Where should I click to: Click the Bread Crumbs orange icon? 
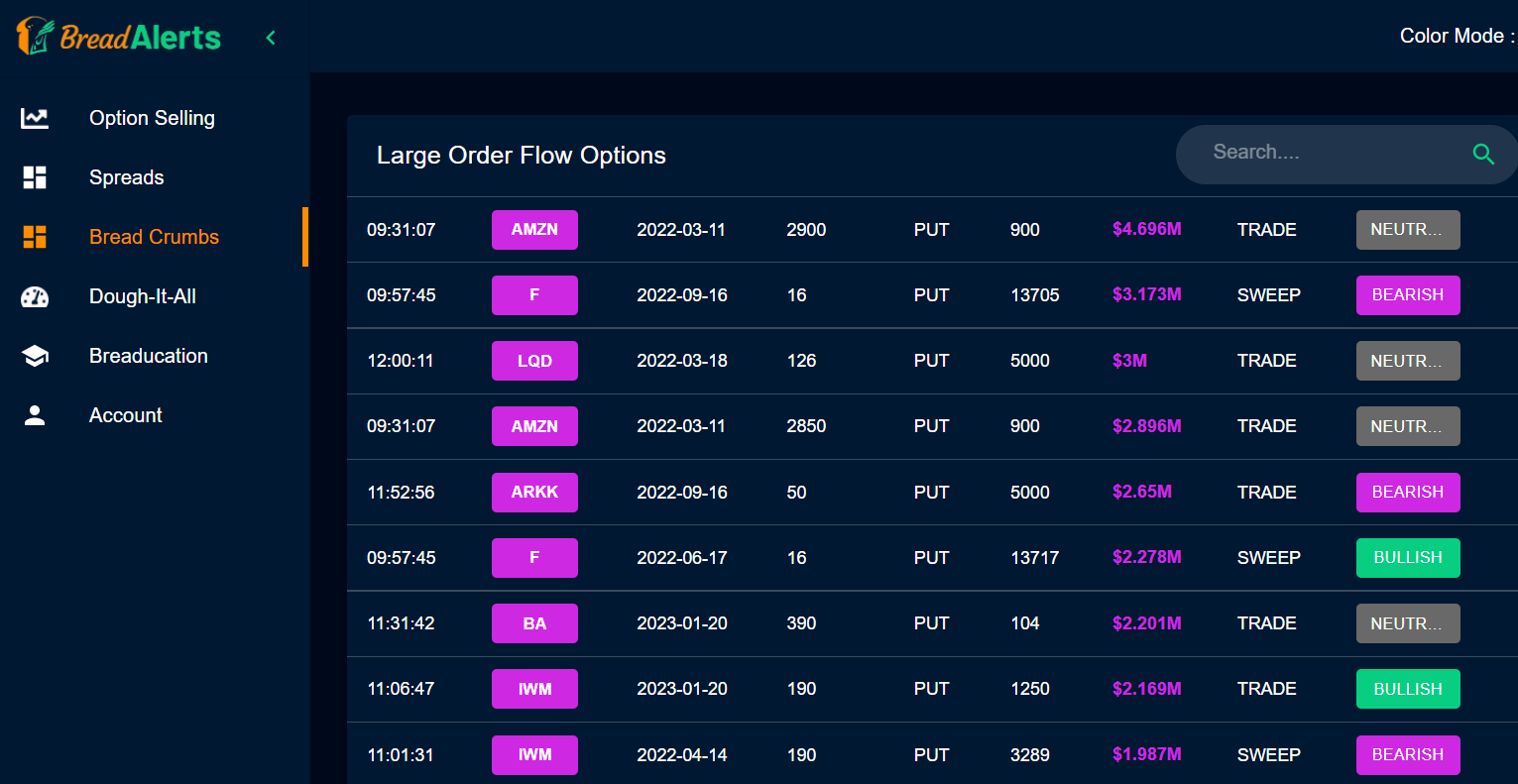35,237
